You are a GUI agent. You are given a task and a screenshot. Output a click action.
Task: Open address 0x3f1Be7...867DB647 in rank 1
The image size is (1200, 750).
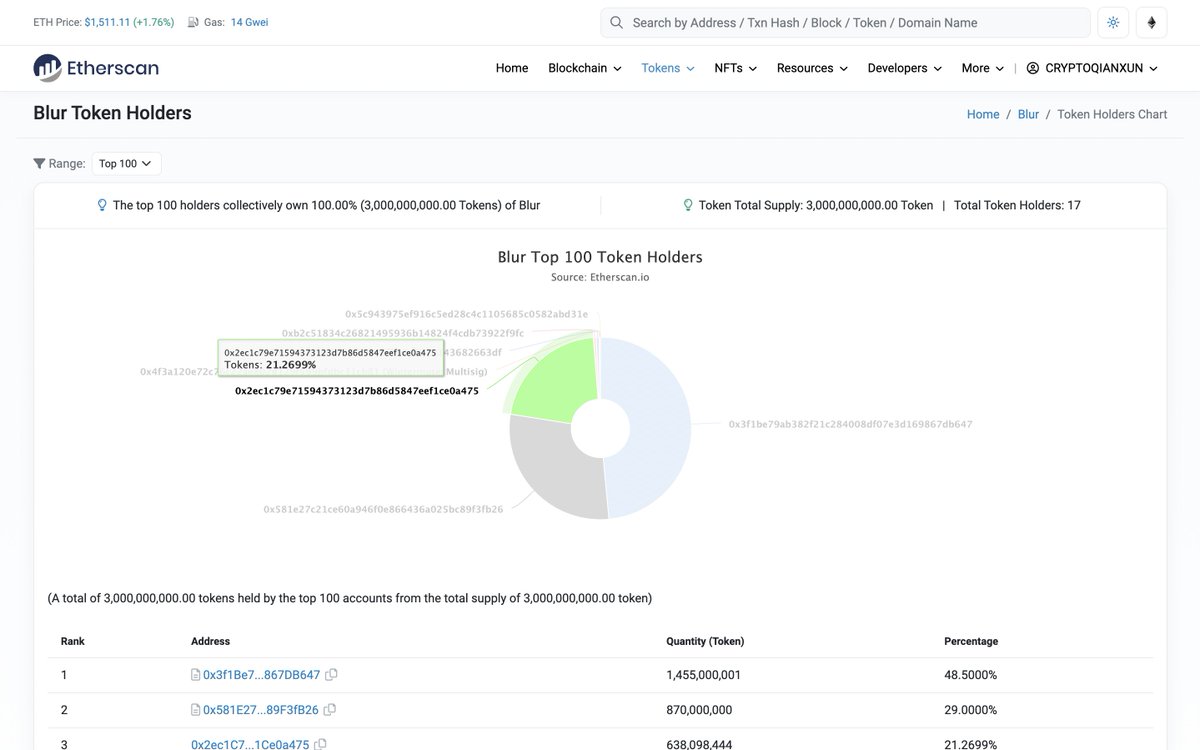261,675
